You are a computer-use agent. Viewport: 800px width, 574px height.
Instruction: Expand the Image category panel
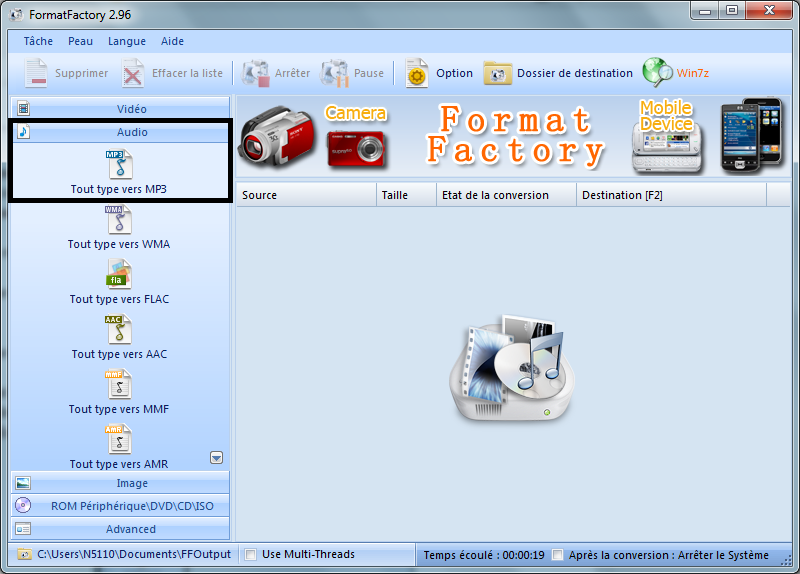pyautogui.click(x=120, y=483)
